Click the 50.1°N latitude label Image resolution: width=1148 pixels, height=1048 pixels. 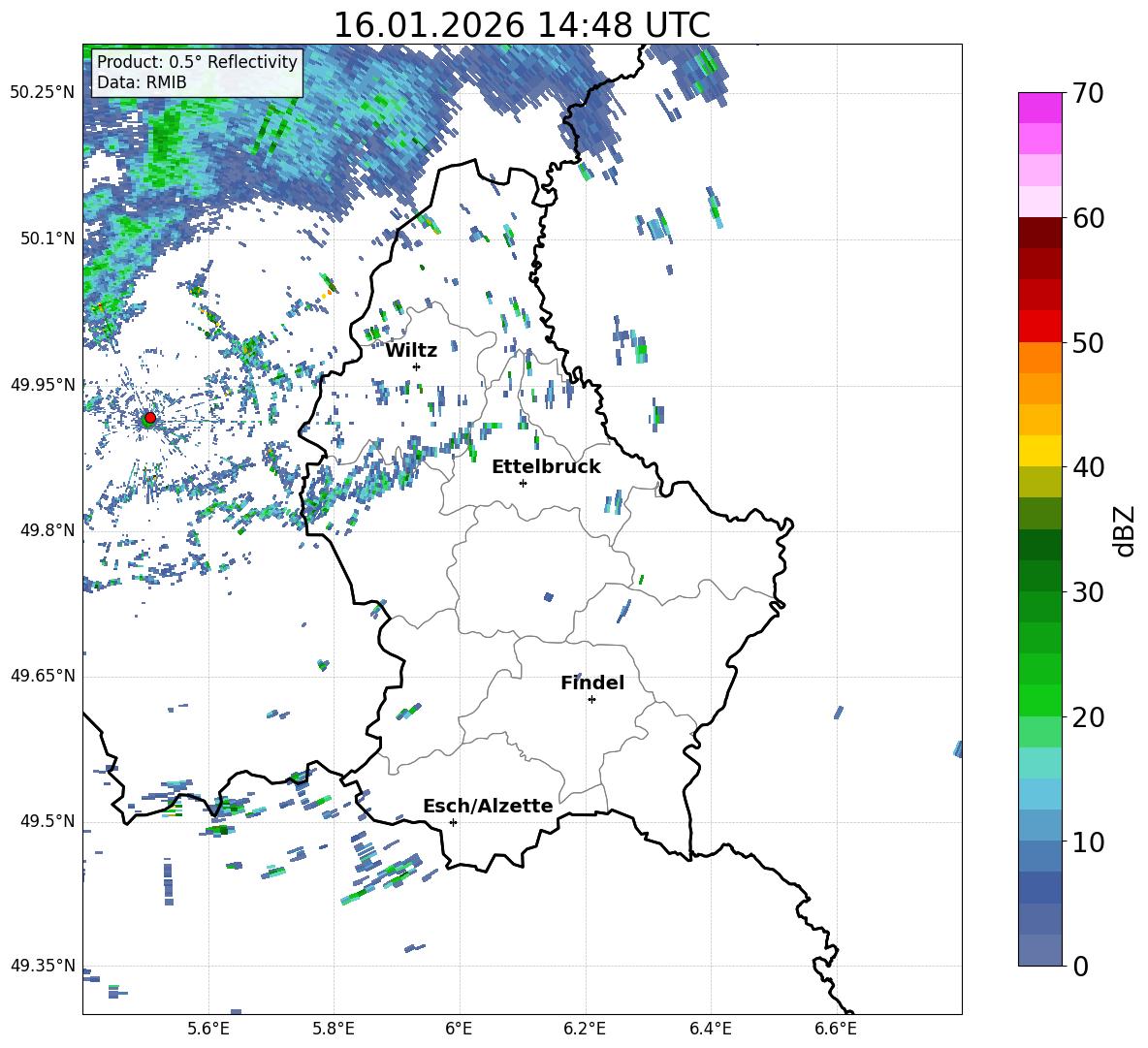click(48, 238)
